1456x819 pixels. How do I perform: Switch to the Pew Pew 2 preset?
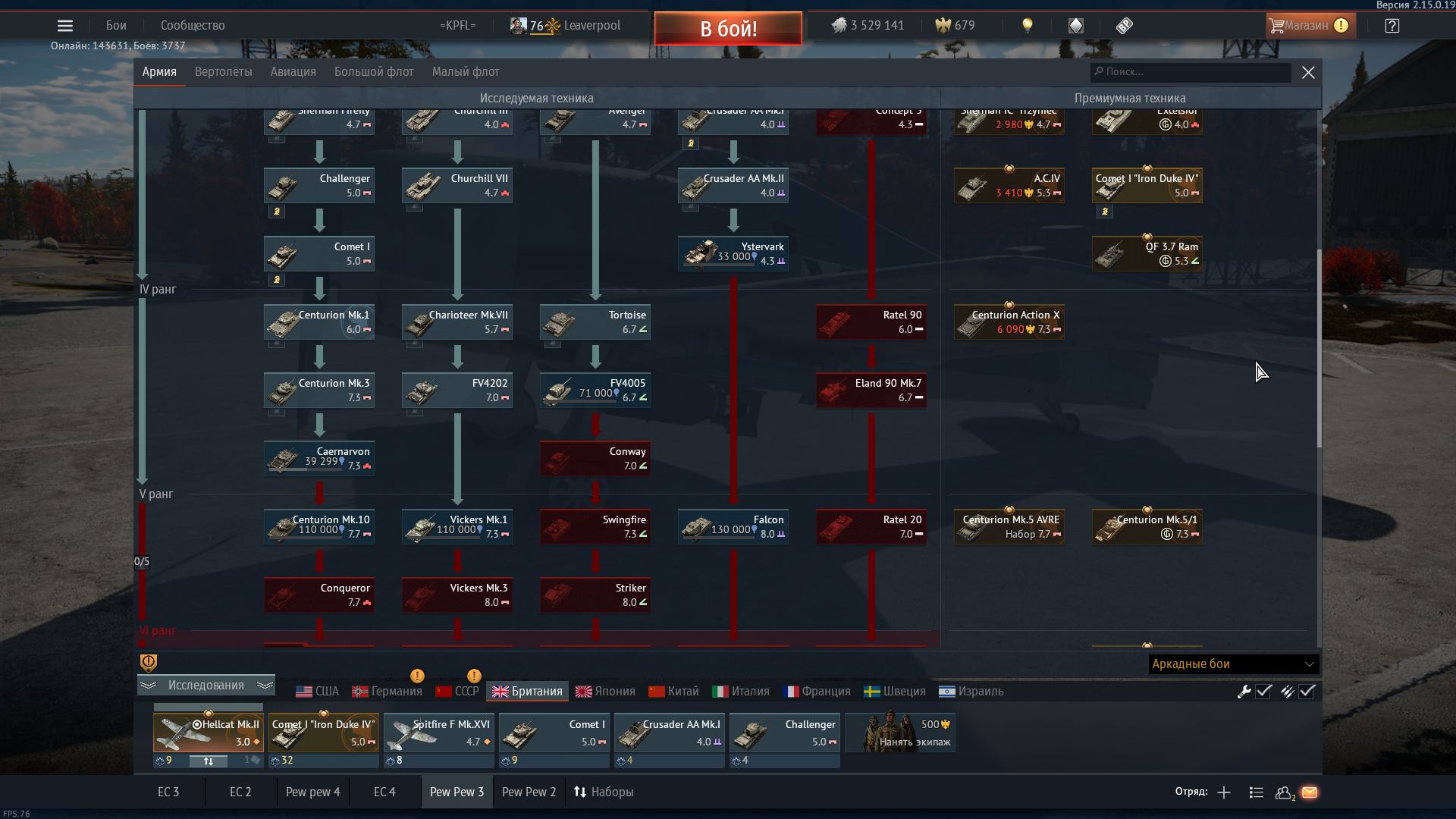529,792
